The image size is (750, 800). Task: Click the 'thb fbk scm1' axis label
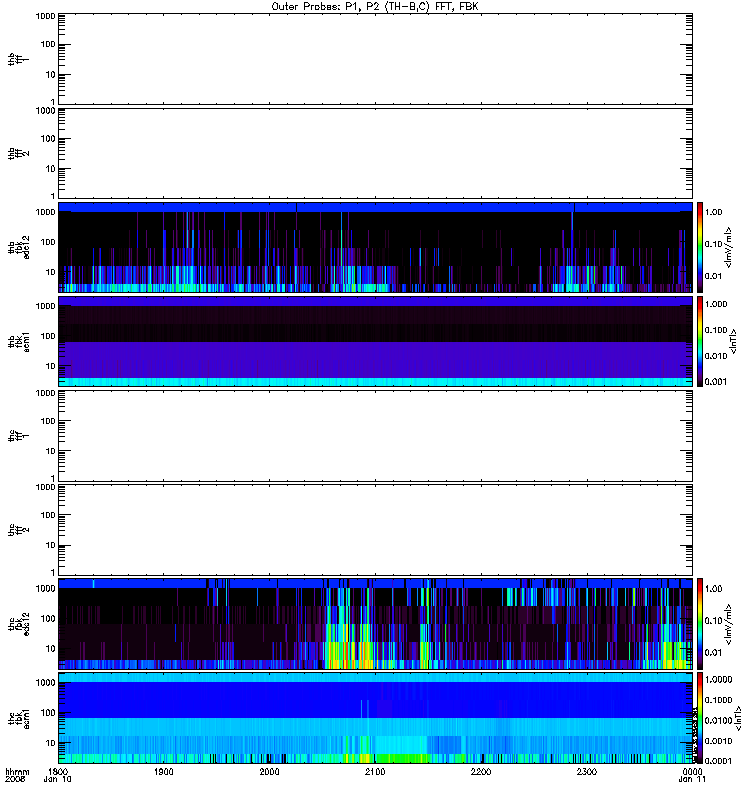pyautogui.click(x=19, y=341)
